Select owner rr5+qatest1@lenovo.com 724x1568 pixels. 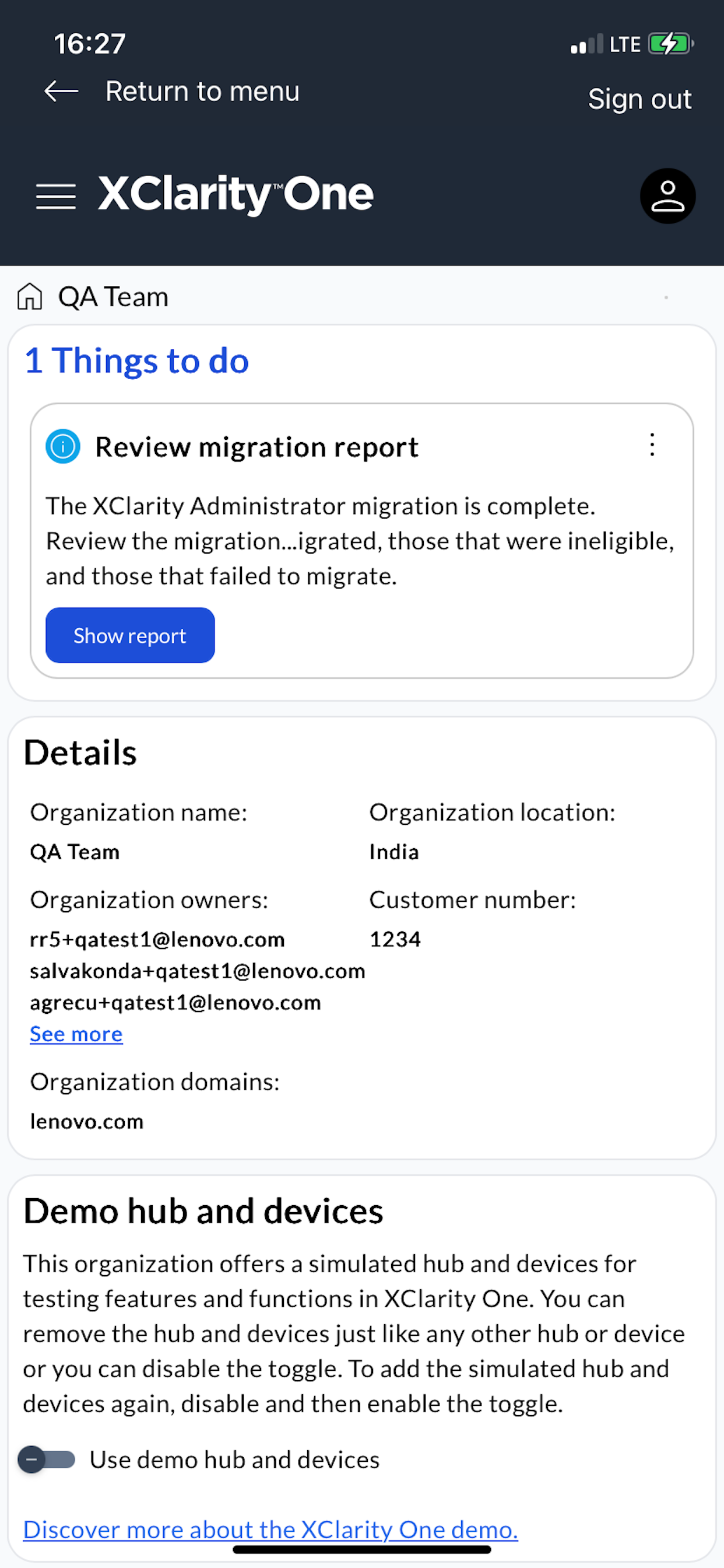point(157,939)
